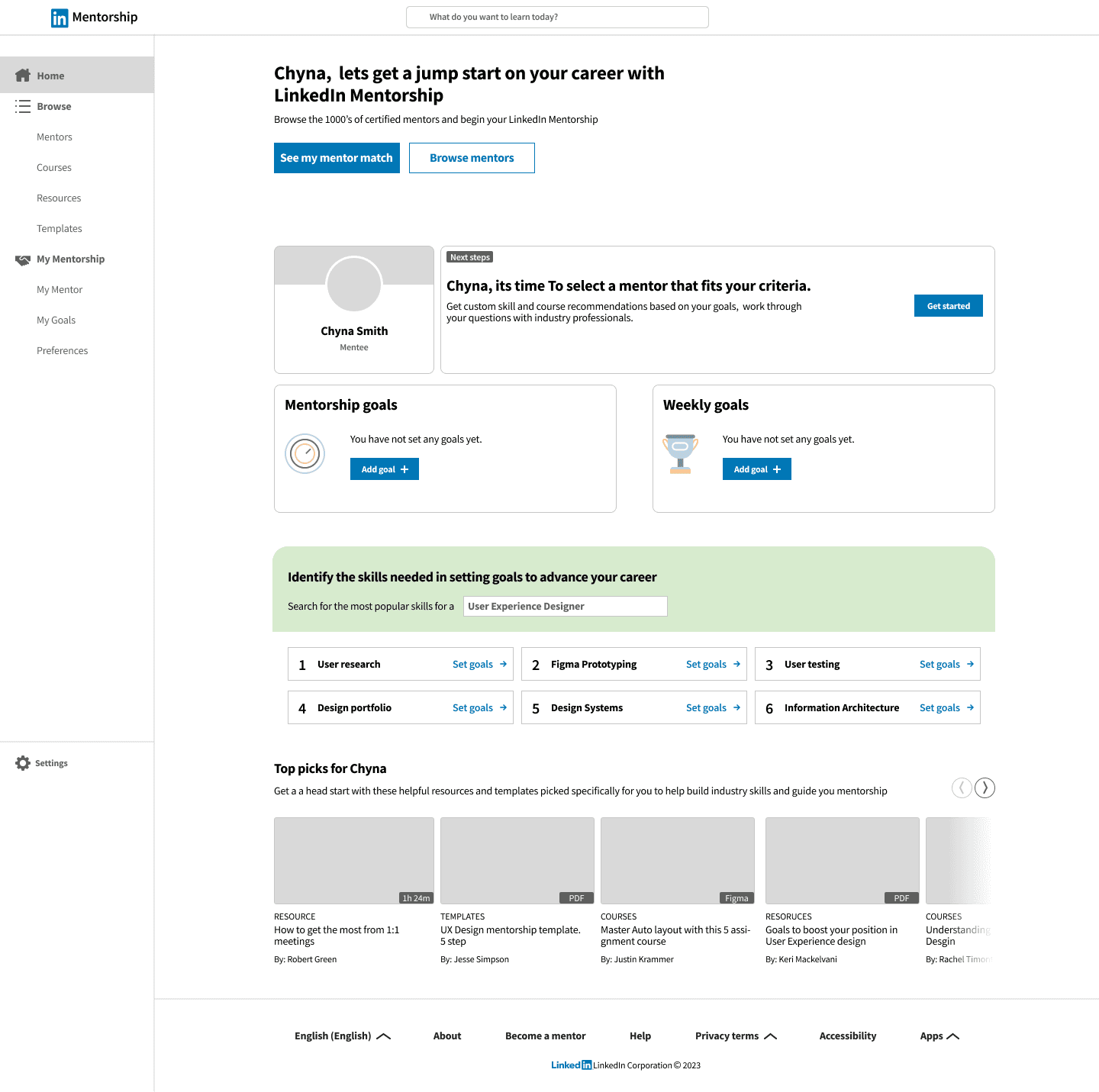Click Set goals for Design Systems
The image size is (1099, 1092).
coord(706,707)
